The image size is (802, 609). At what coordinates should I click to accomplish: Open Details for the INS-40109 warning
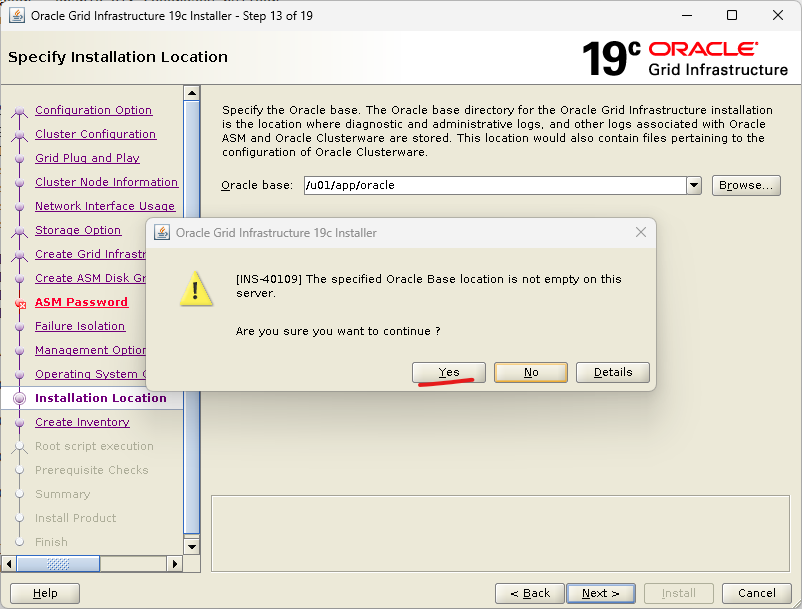point(613,372)
